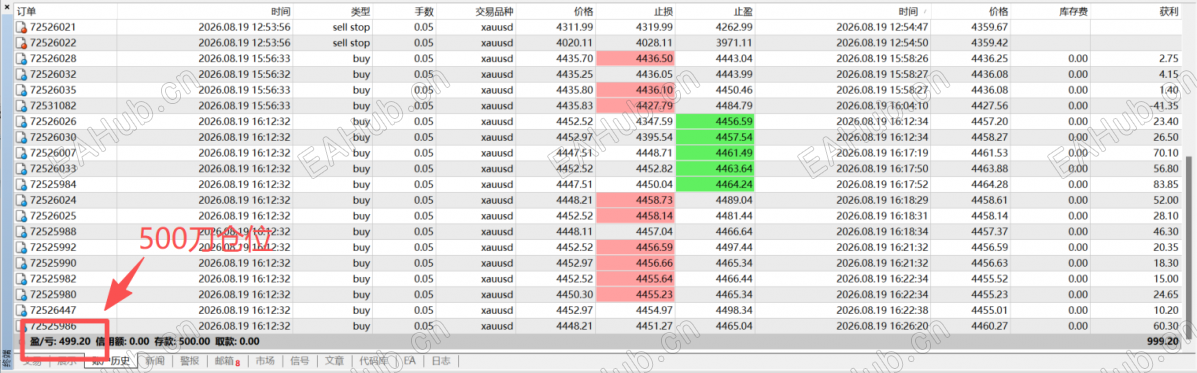Click the 取款: 0.00 summary text
Viewport: 1197px width, 373px height.
tap(238, 341)
